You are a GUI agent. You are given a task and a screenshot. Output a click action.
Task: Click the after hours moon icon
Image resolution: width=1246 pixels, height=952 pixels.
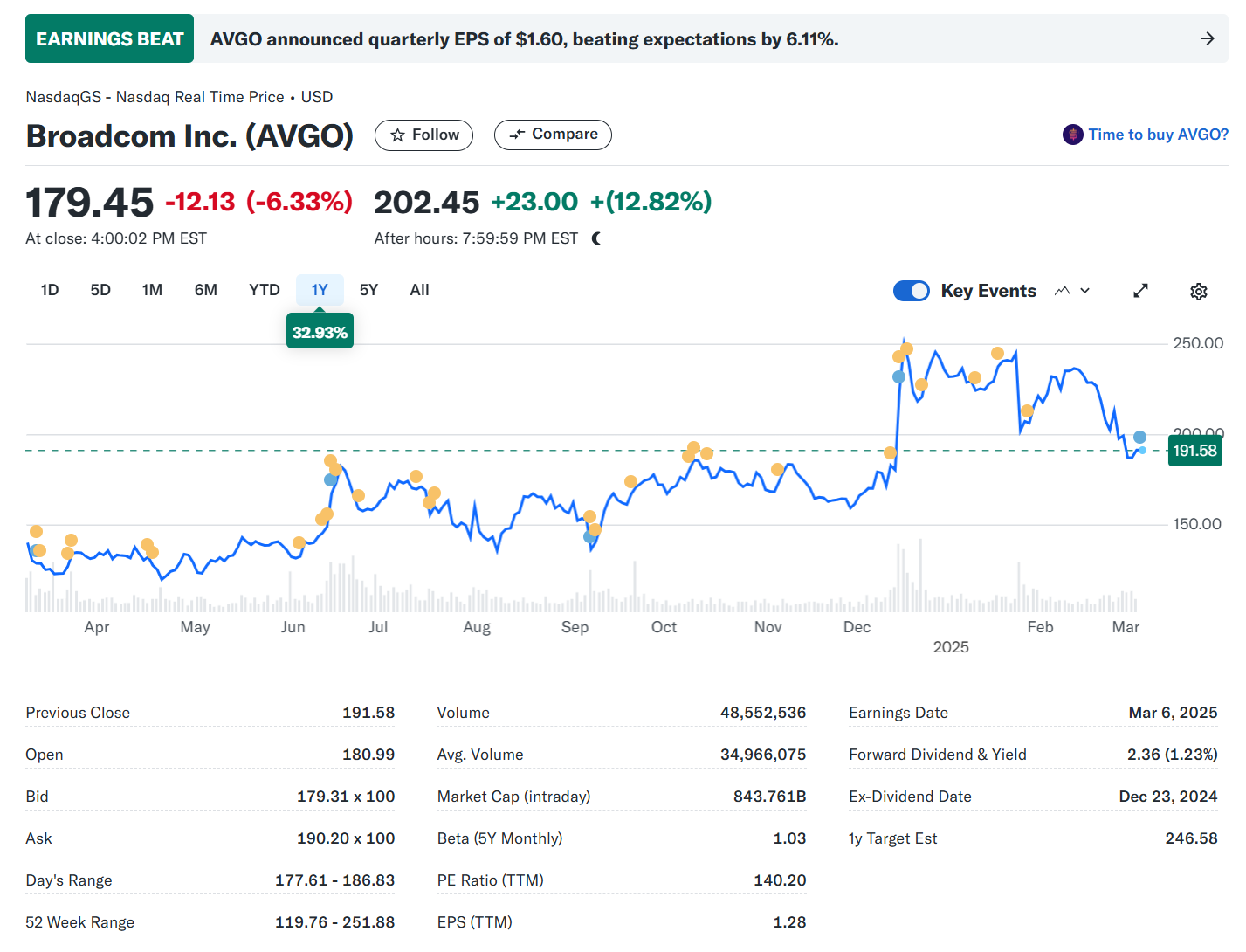pyautogui.click(x=596, y=238)
